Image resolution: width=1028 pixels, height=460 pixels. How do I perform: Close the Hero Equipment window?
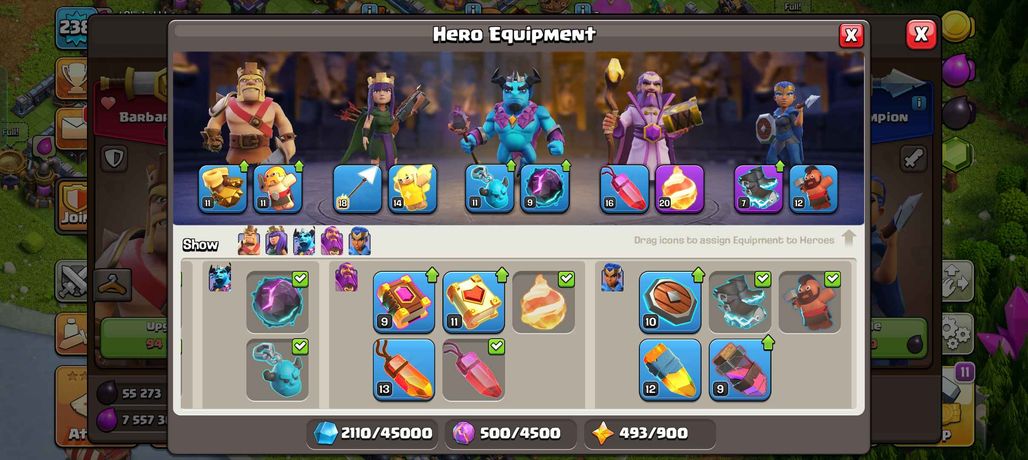click(x=851, y=35)
